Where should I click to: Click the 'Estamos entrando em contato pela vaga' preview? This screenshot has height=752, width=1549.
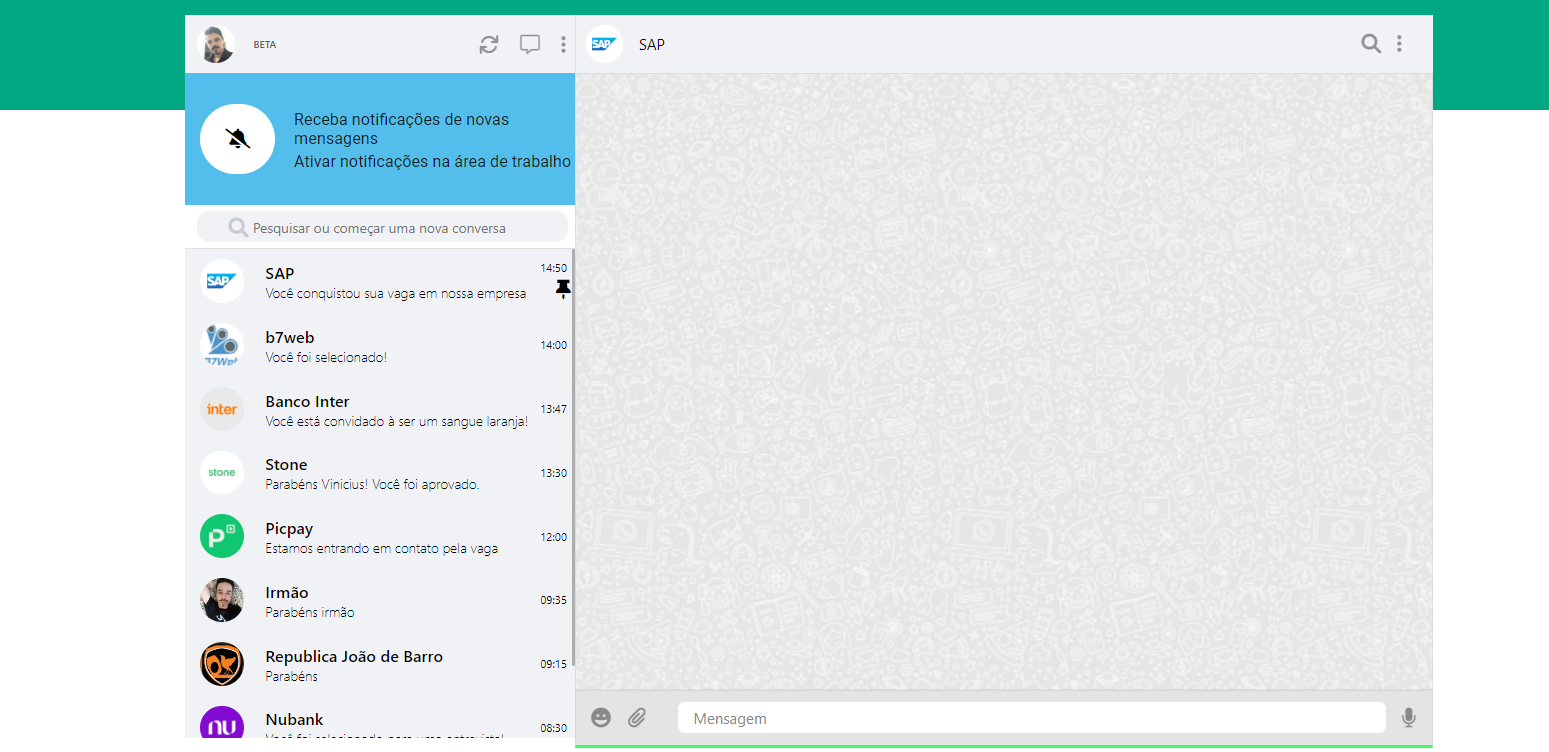[x=381, y=549]
